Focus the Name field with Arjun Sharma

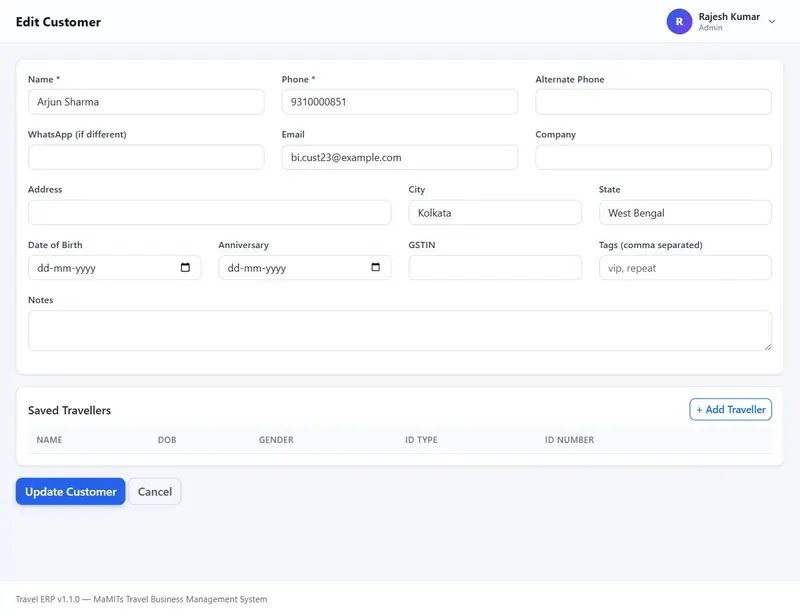(146, 102)
